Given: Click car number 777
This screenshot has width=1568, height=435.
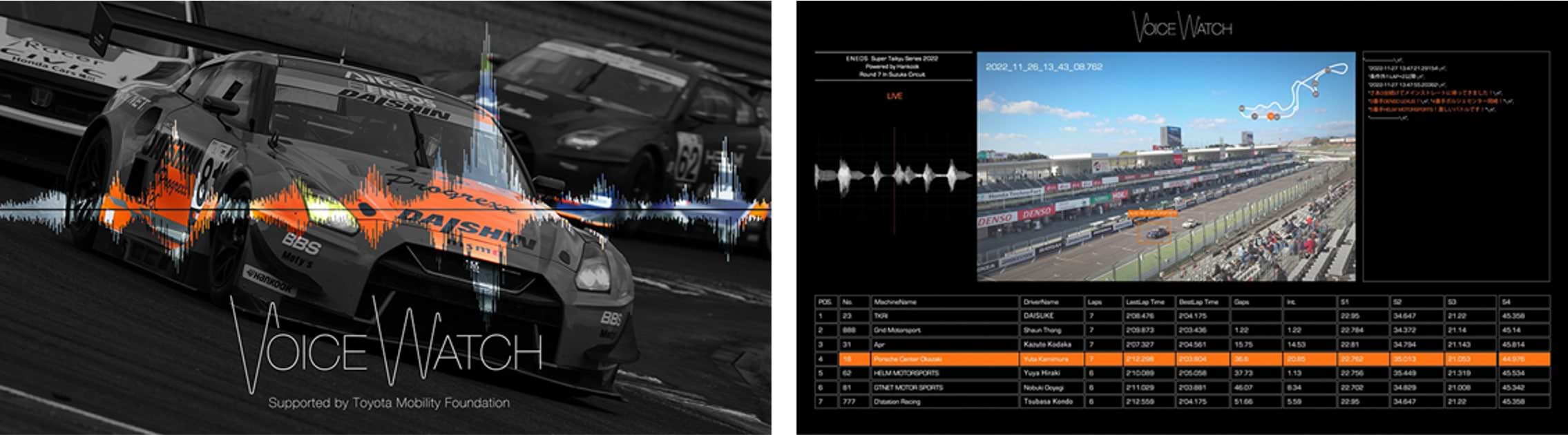Looking at the screenshot, I should point(848,401).
